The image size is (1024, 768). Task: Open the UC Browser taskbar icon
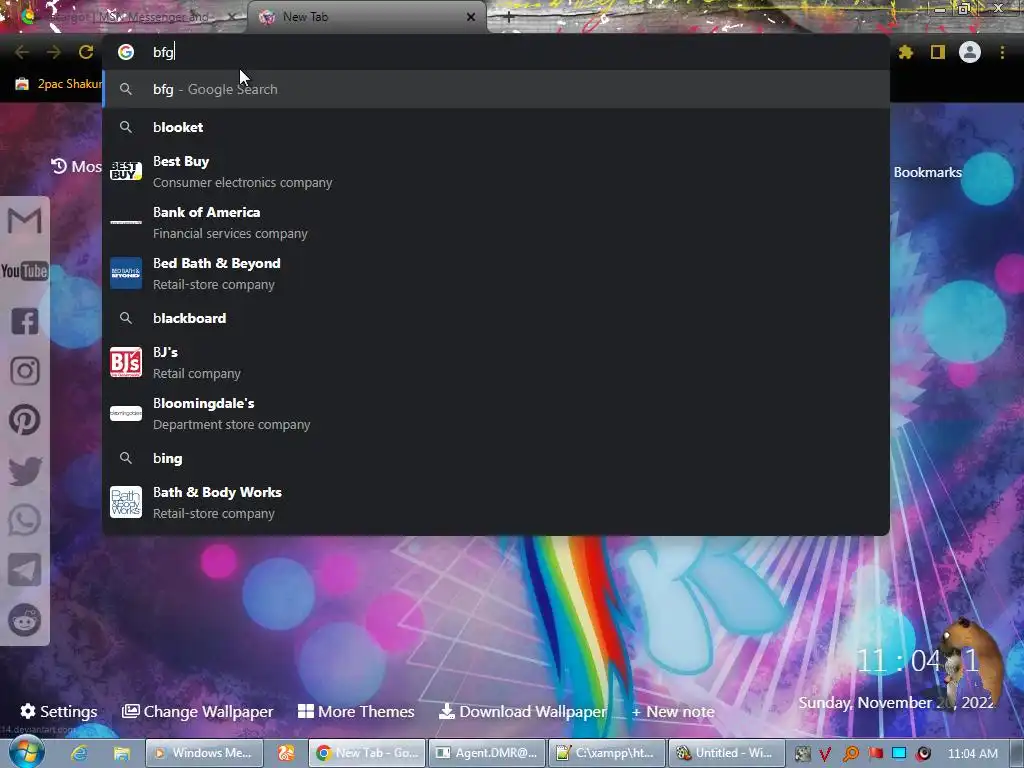pos(285,753)
